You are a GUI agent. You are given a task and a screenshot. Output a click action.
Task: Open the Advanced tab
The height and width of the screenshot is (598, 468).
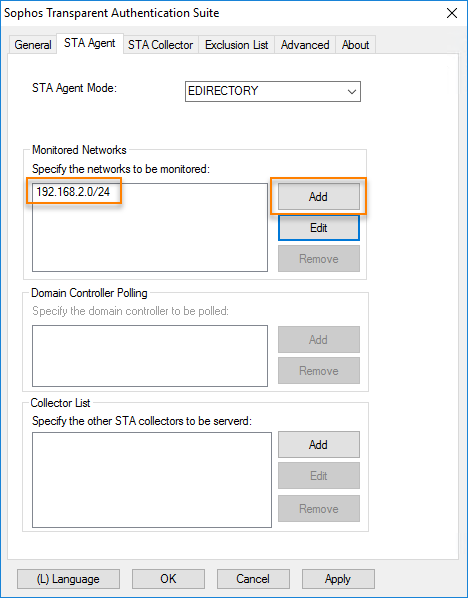(x=305, y=45)
